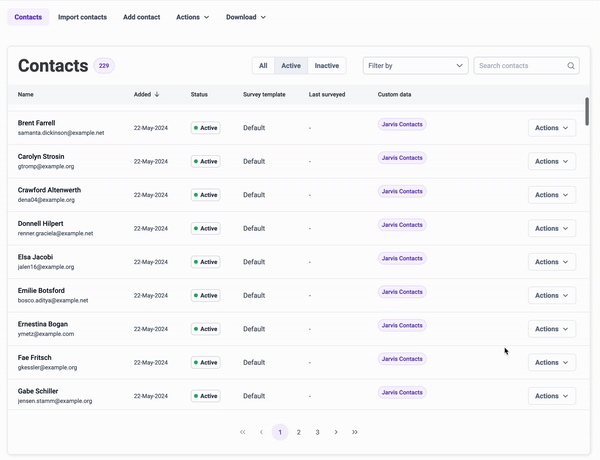Open Actions for Gabe Schiller
The width and height of the screenshot is (600, 460).
coord(552,396)
